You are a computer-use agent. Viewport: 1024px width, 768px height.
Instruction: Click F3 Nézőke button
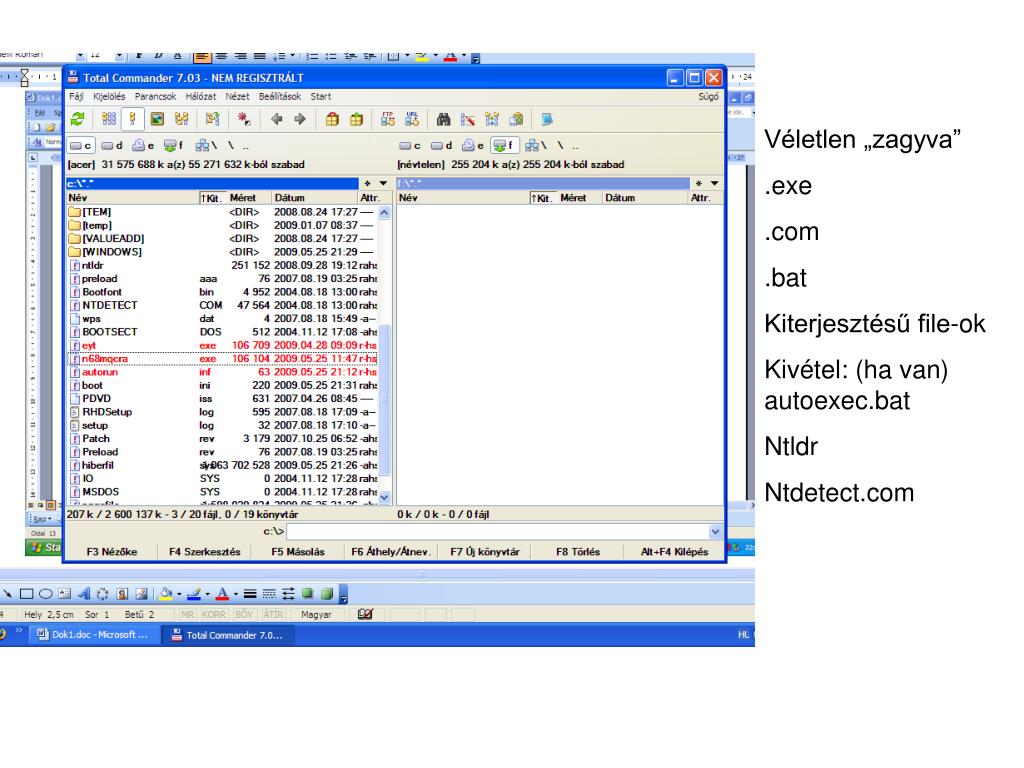112,551
